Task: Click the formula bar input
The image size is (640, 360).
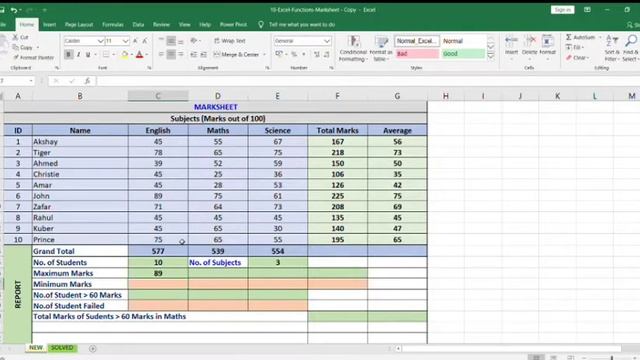Action: (367, 81)
